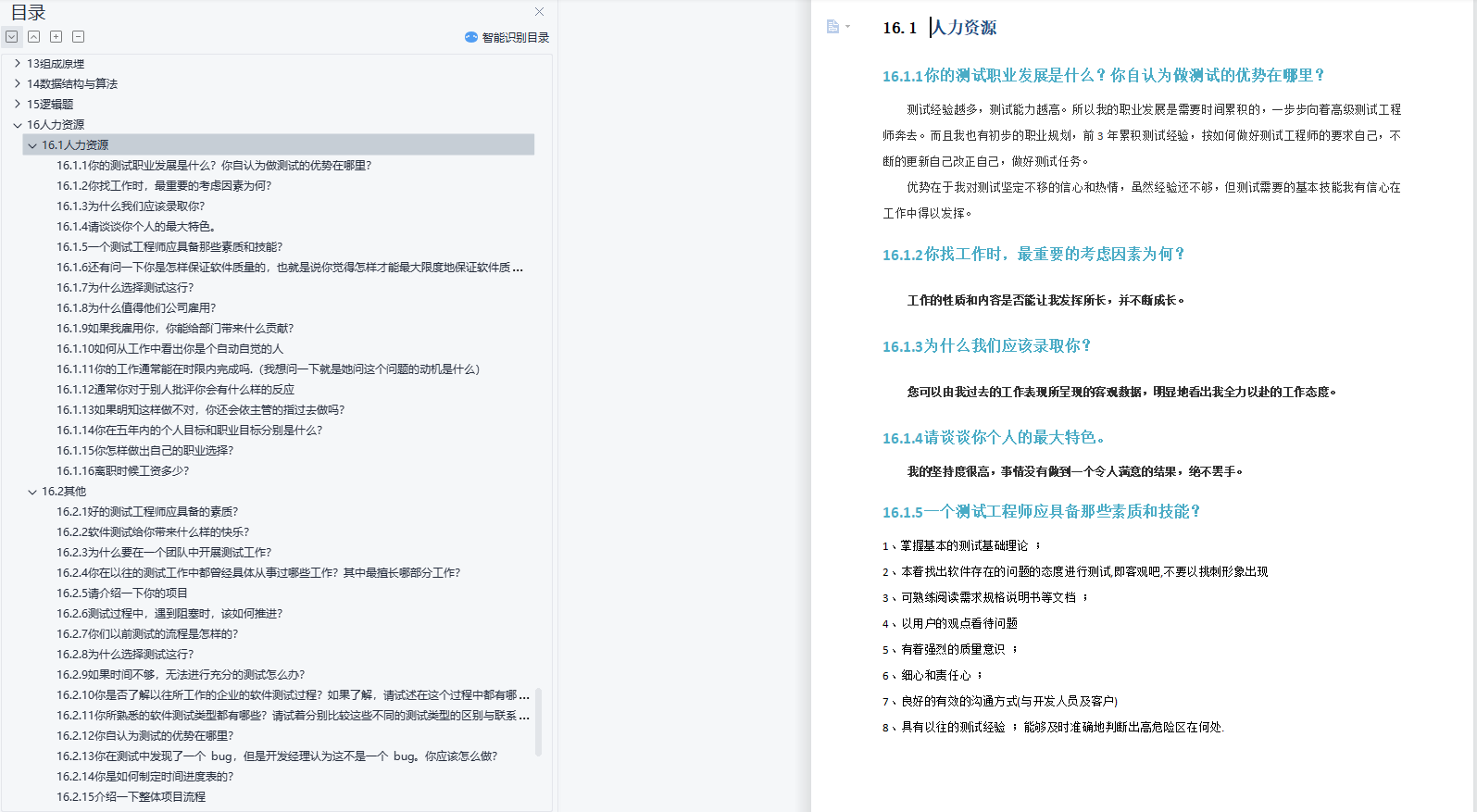The image size is (1477, 812).
Task: Jump to 16.1.5一个测试工程师应具备 entry
Action: [x=169, y=247]
